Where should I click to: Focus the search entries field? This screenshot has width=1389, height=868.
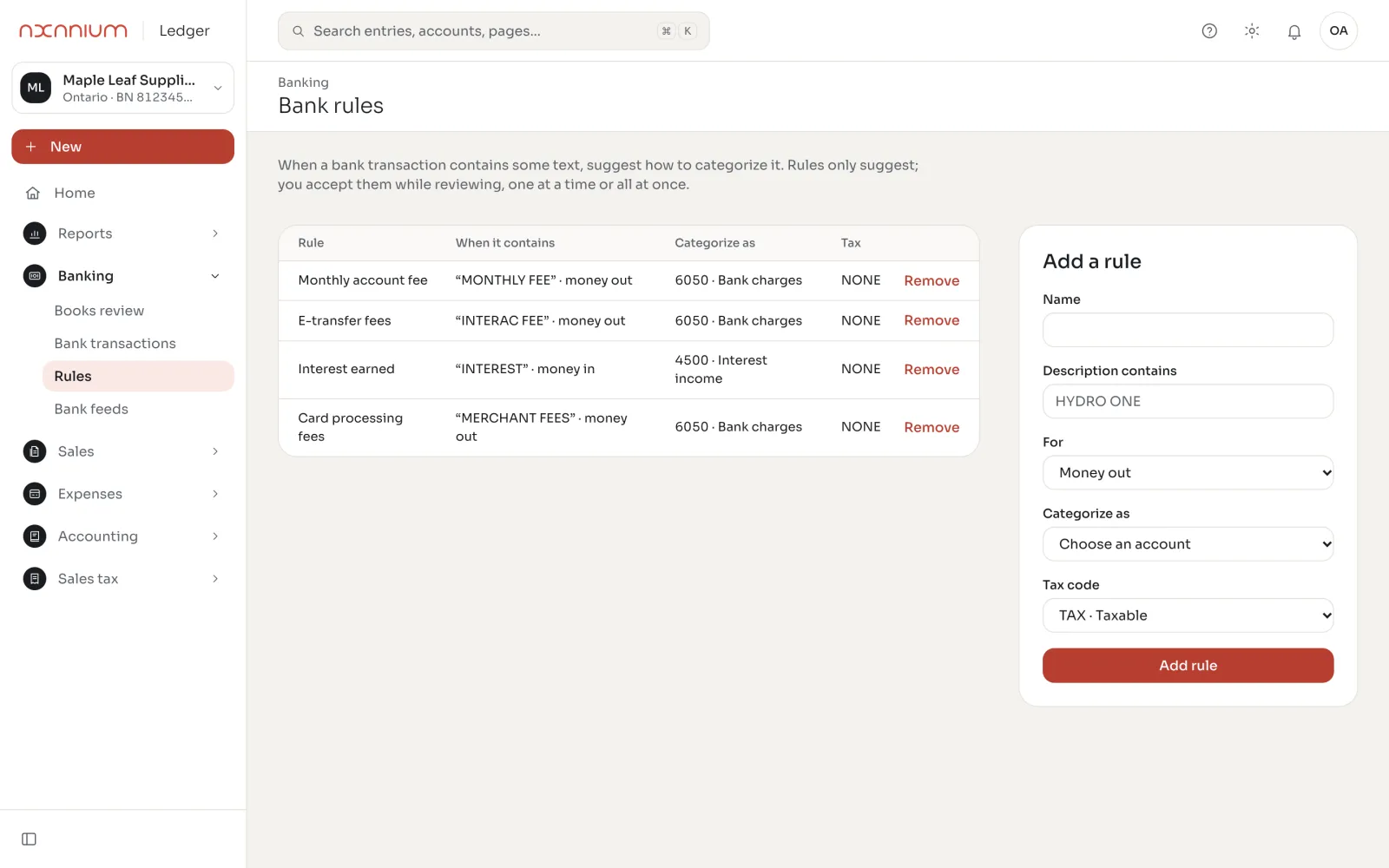(493, 31)
